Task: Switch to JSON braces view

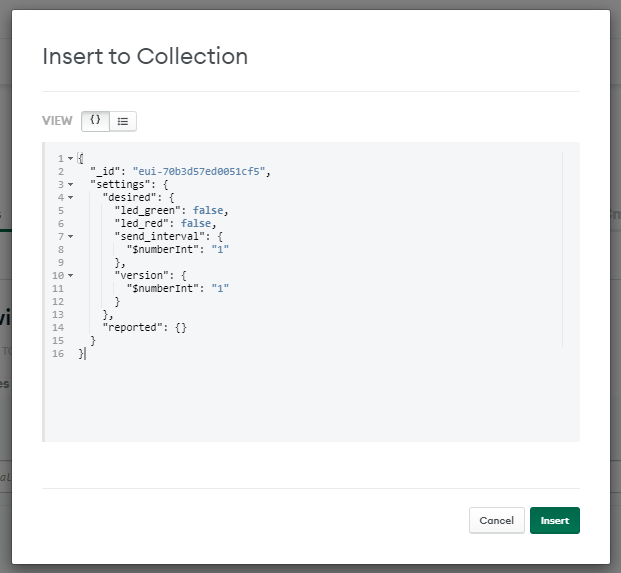Action: [x=95, y=121]
